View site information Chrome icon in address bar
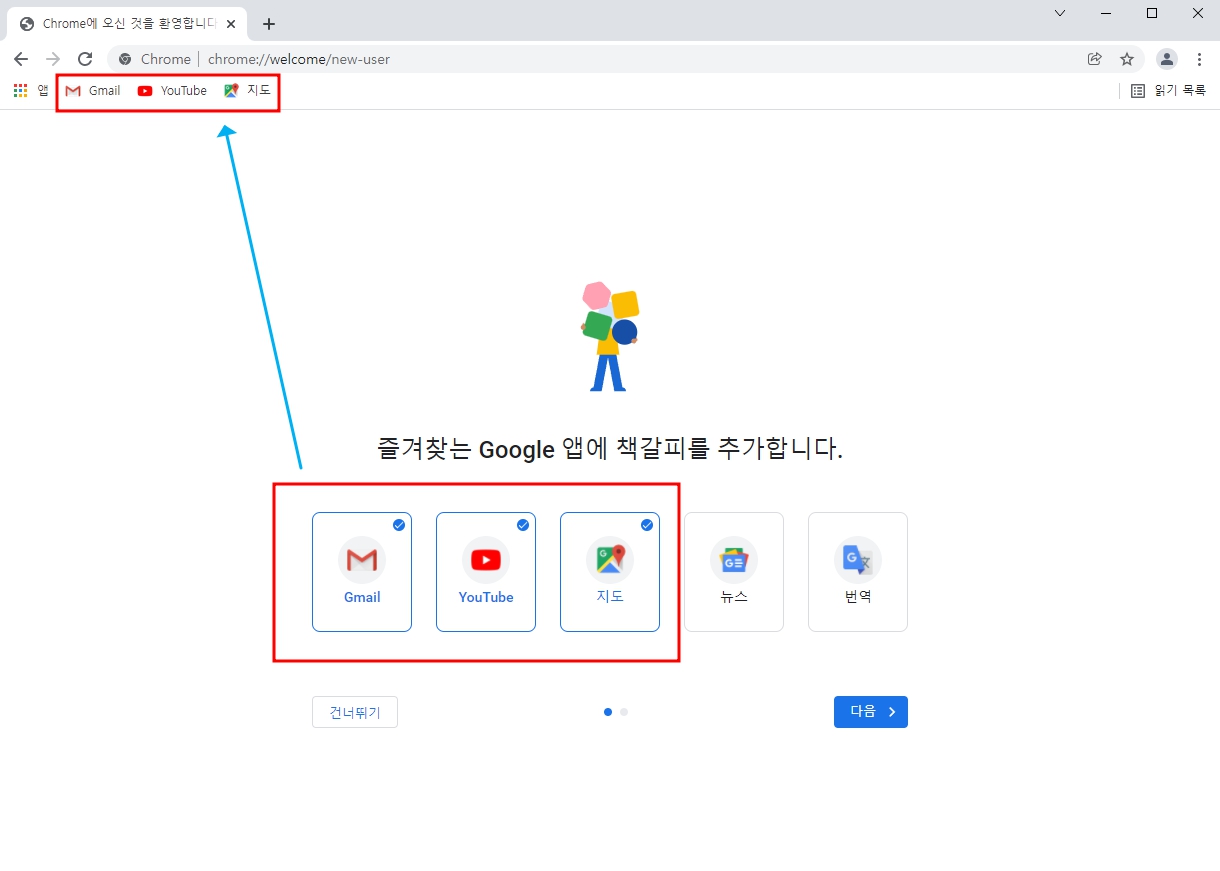Screen dimensions: 1220x871 [x=125, y=59]
